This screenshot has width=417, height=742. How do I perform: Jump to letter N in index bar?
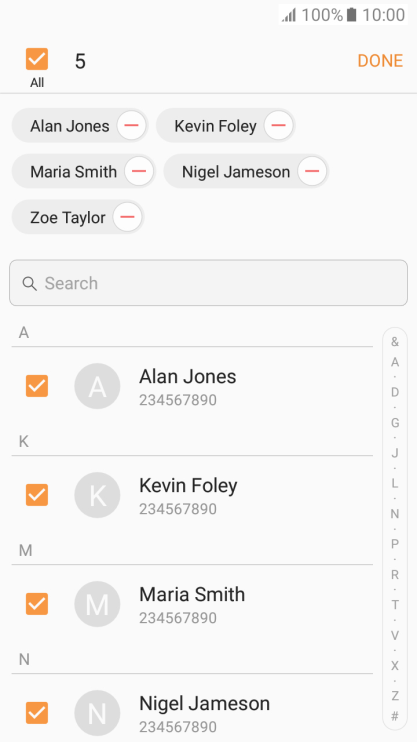click(x=395, y=514)
